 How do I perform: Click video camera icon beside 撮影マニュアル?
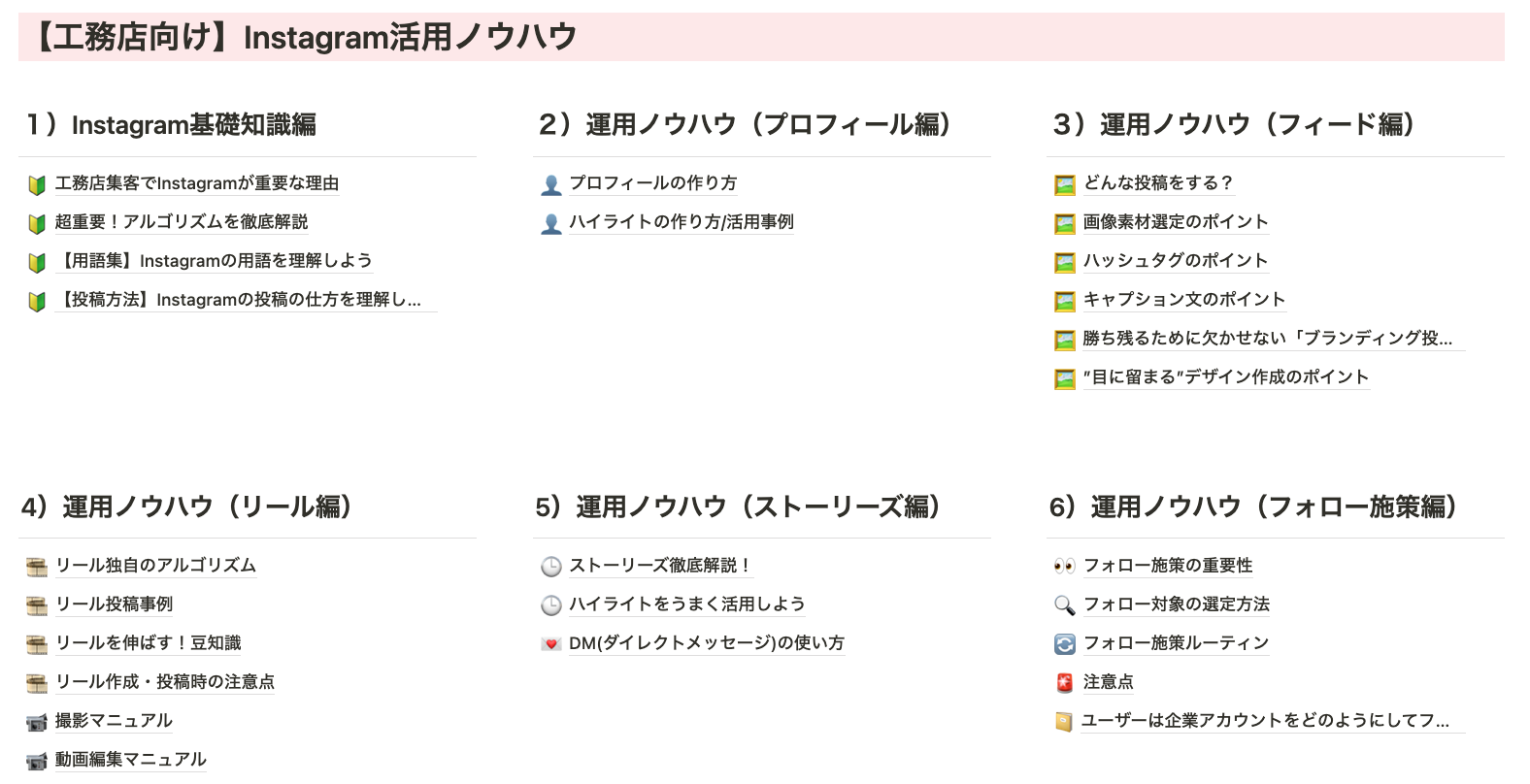coord(37,722)
